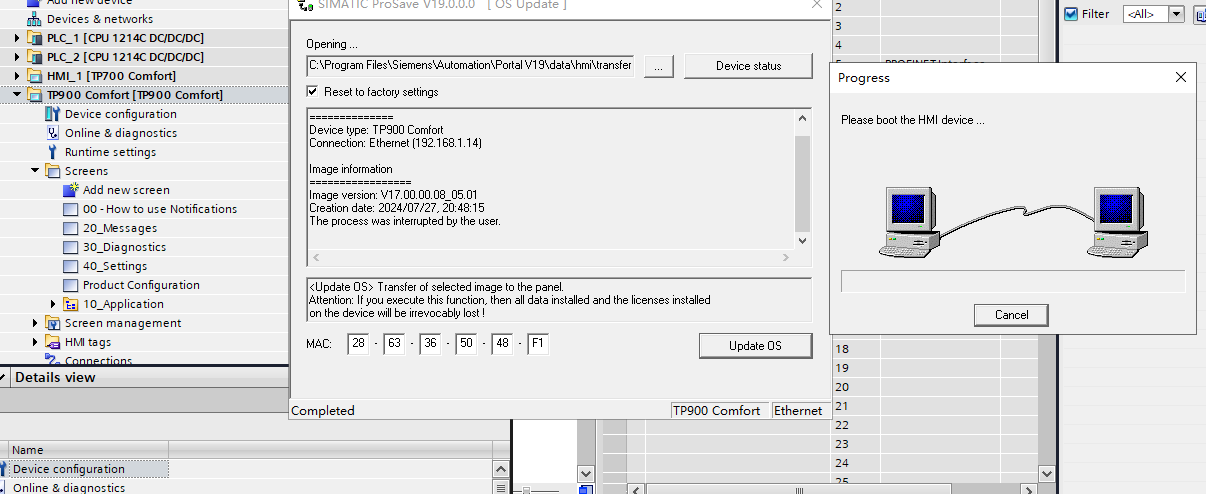Select Product Configuration screen in tree

[141, 285]
